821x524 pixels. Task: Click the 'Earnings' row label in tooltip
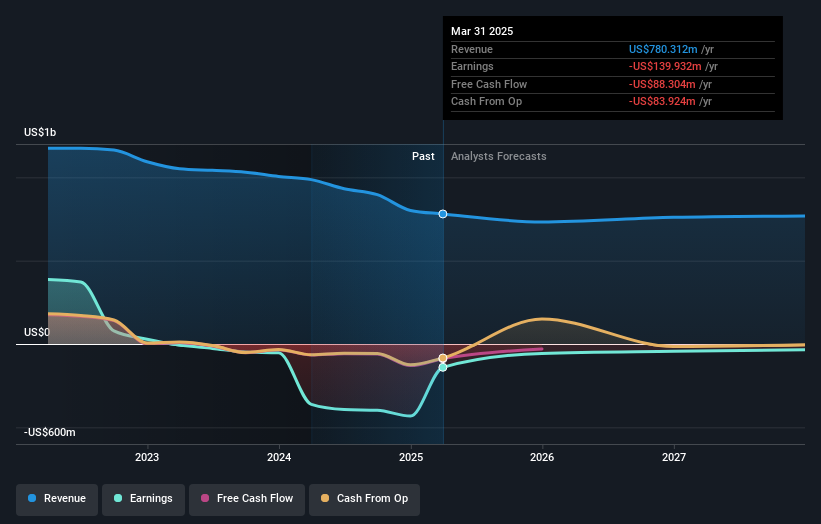pos(472,66)
